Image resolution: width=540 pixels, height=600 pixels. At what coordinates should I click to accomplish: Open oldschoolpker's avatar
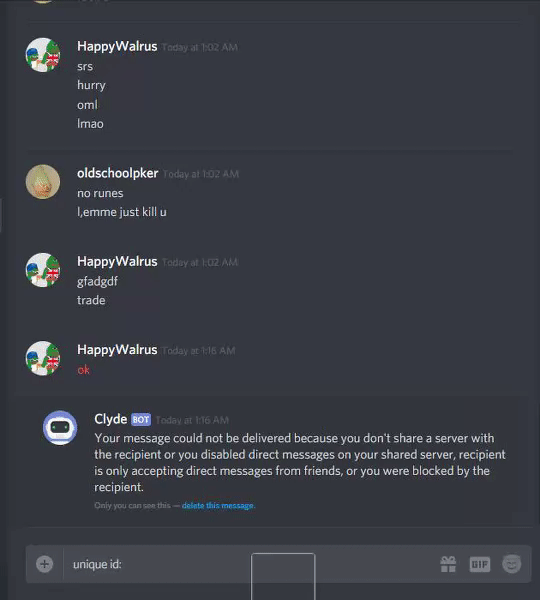(43, 182)
